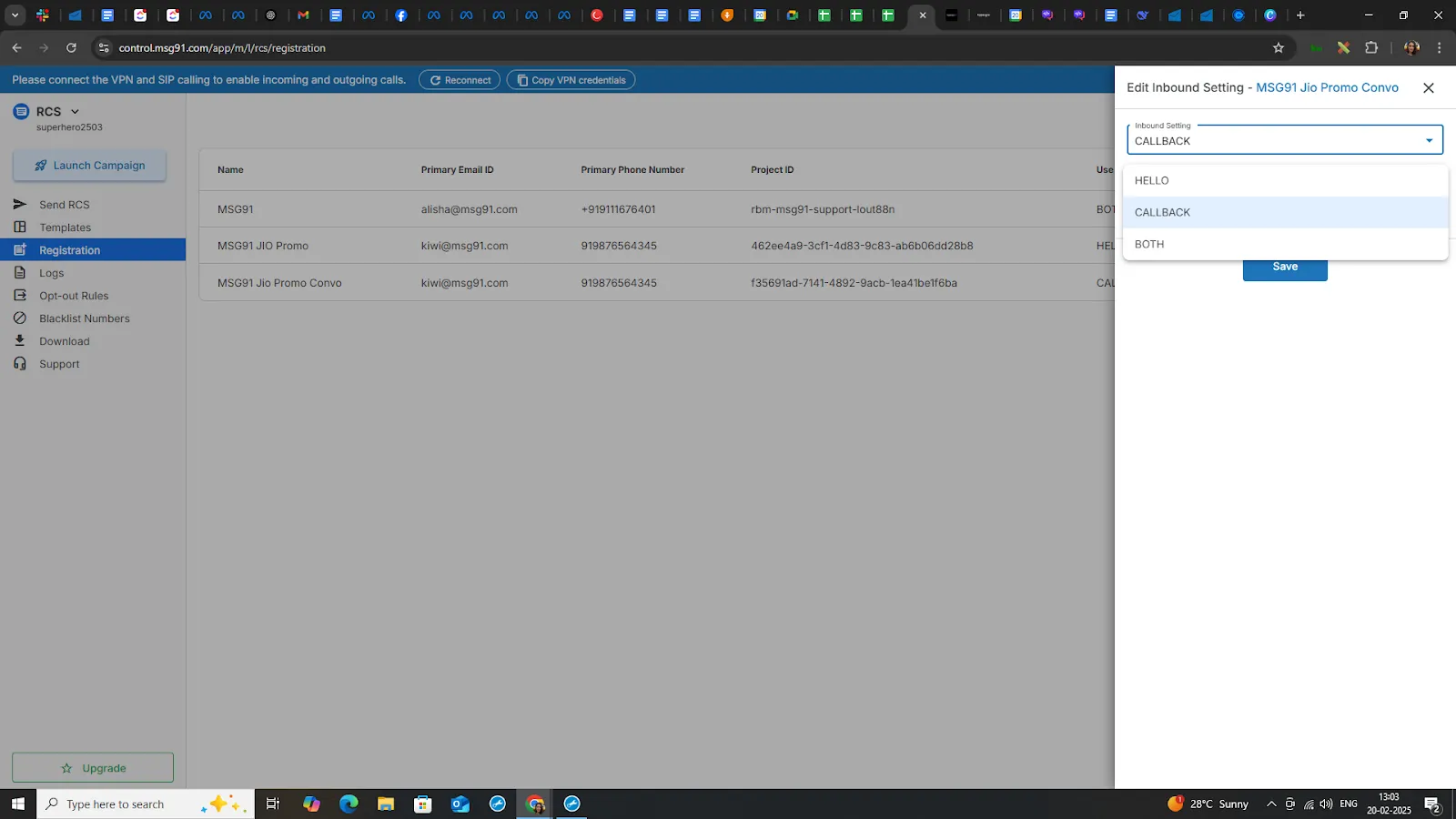Open Outlook from the taskbar
Screen dimensions: 1456x819
click(x=460, y=804)
